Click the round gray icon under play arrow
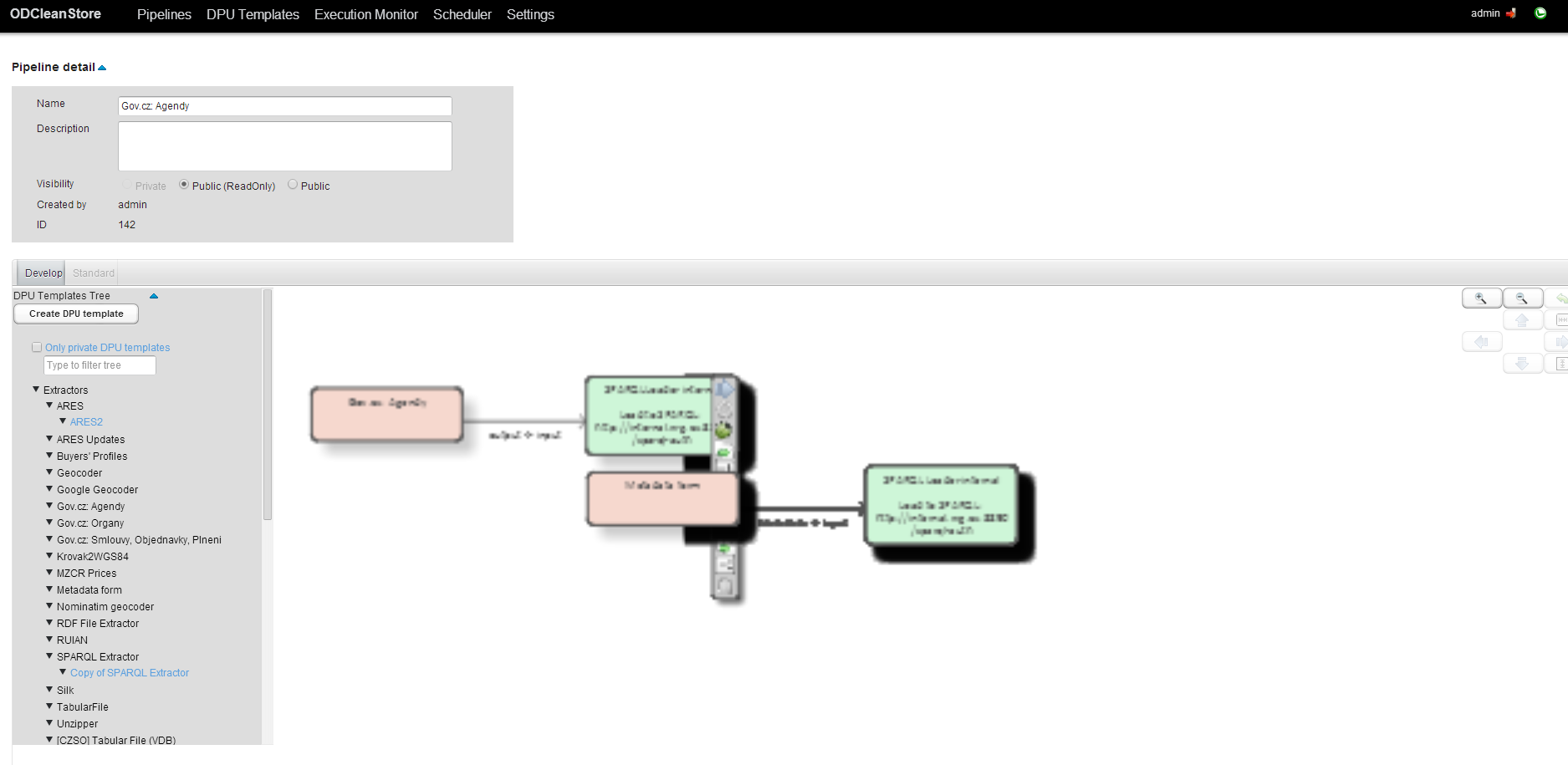The height and width of the screenshot is (765, 1568). (724, 410)
